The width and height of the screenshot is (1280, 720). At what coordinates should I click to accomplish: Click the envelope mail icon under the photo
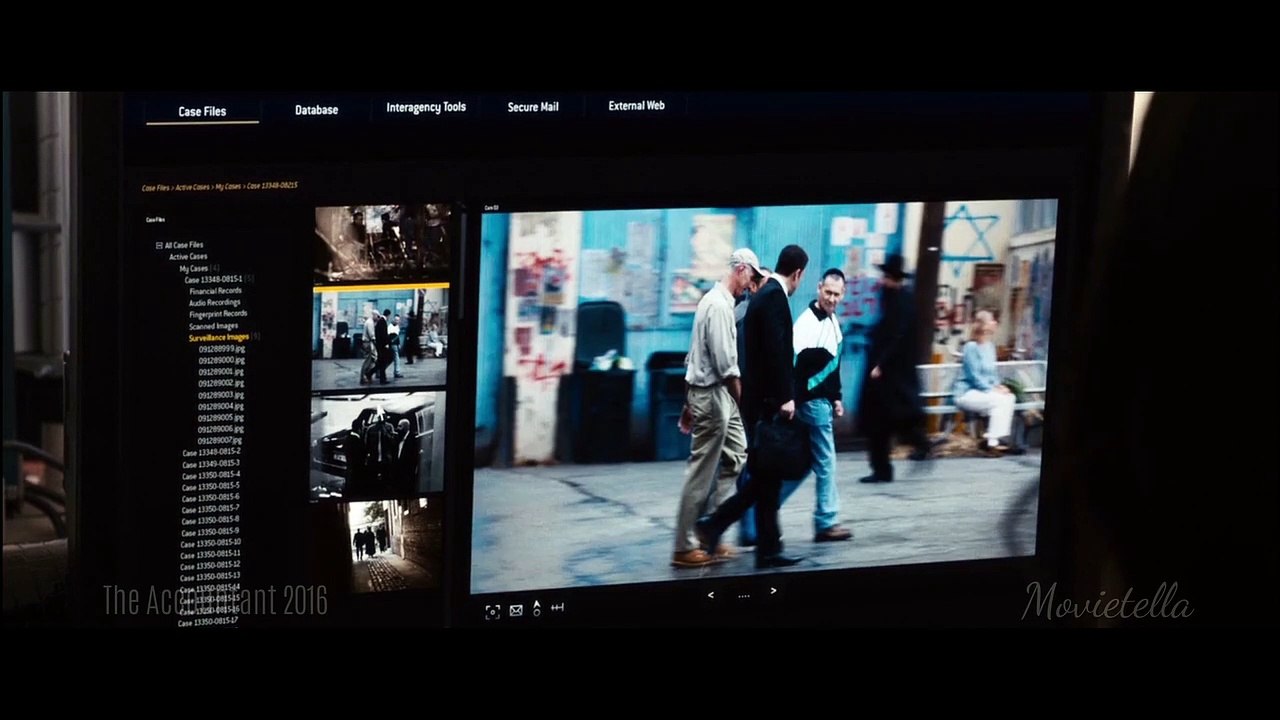click(516, 610)
